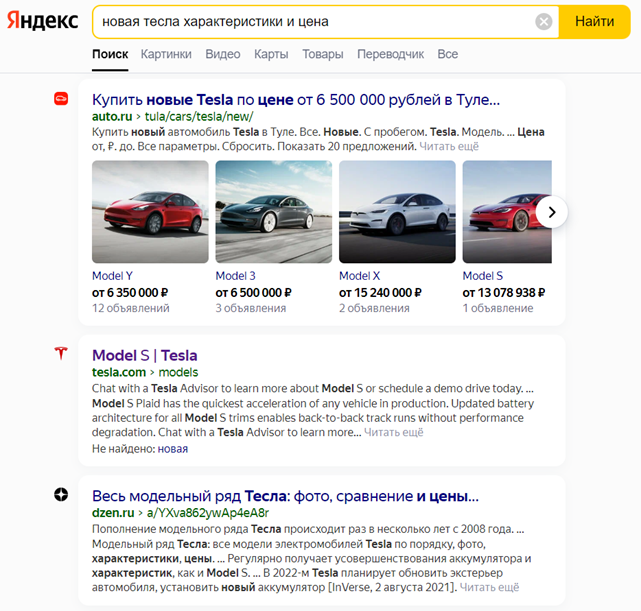Click the Tesla logo favicon
Screen dimensions: 641x611
[61, 353]
